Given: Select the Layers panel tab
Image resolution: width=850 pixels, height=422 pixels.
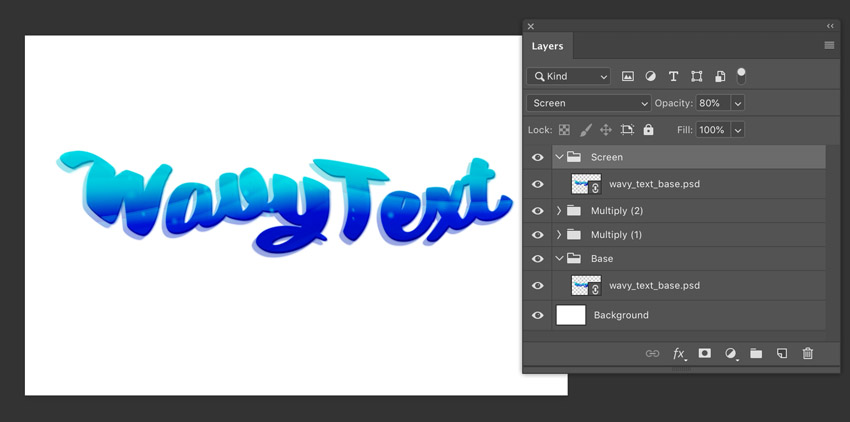Looking at the screenshot, I should [x=547, y=46].
